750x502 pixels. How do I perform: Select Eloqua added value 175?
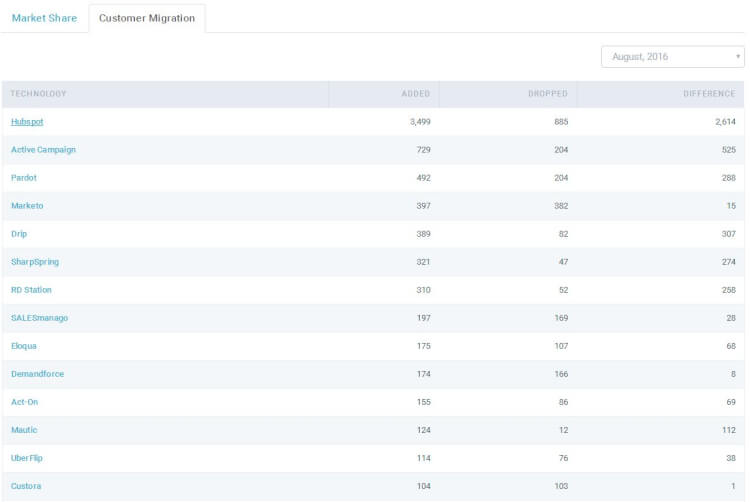point(423,346)
